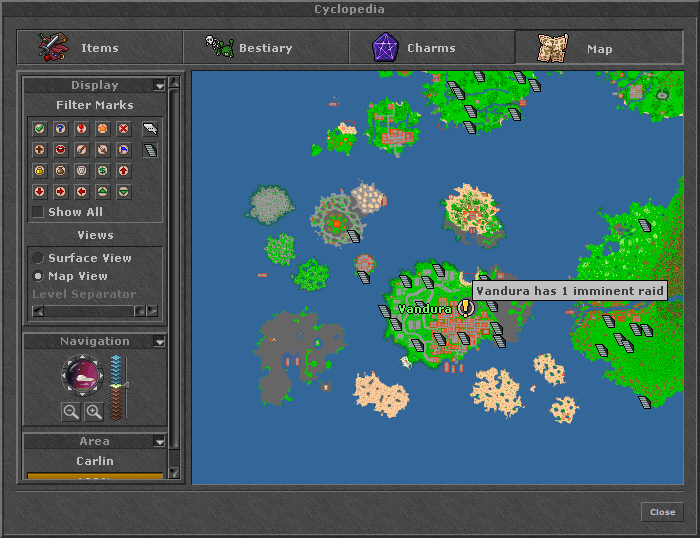Select the Surface View radio button
Viewport: 700px width, 538px height.
coord(38,258)
